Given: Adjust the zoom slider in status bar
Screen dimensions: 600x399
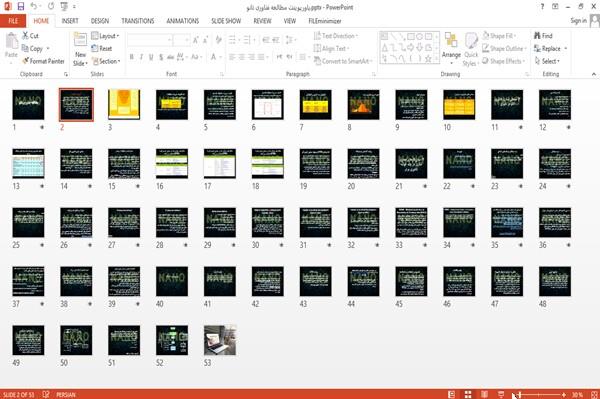Looking at the screenshot, I should click(539, 394).
